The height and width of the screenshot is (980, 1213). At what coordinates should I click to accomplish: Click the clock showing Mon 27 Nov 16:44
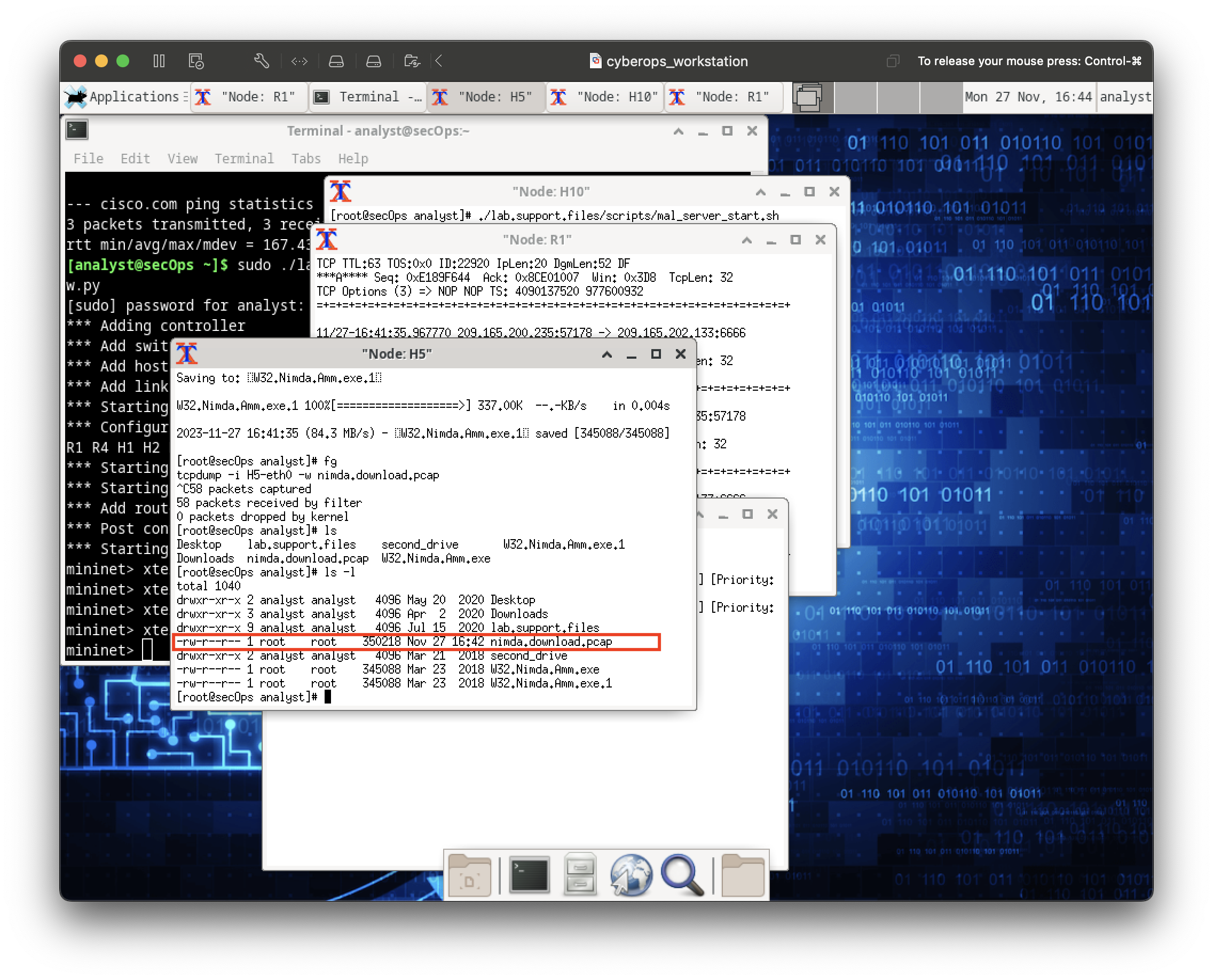(1028, 97)
